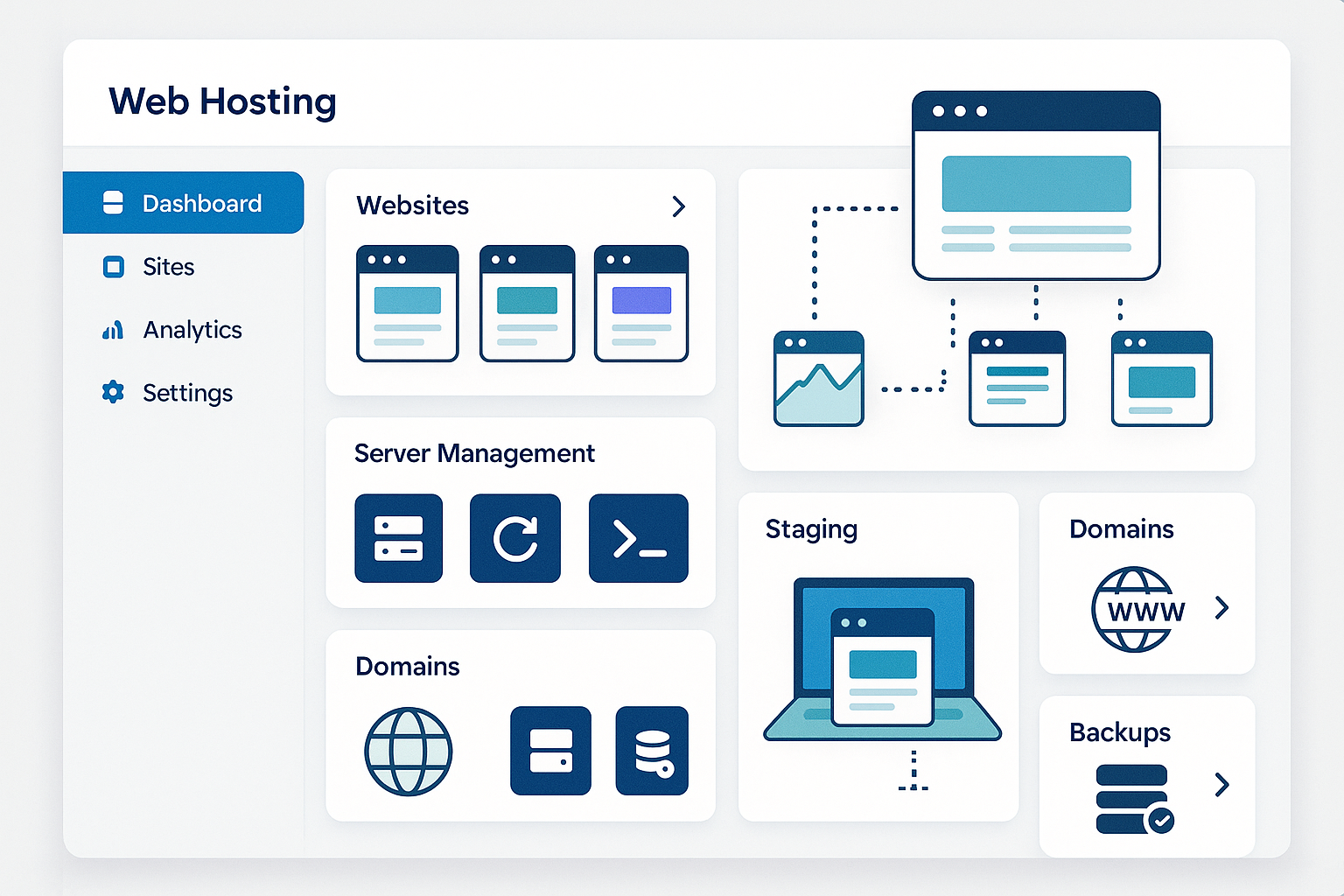1344x896 pixels.
Task: Go to Sites in the sidebar
Action: (x=167, y=267)
